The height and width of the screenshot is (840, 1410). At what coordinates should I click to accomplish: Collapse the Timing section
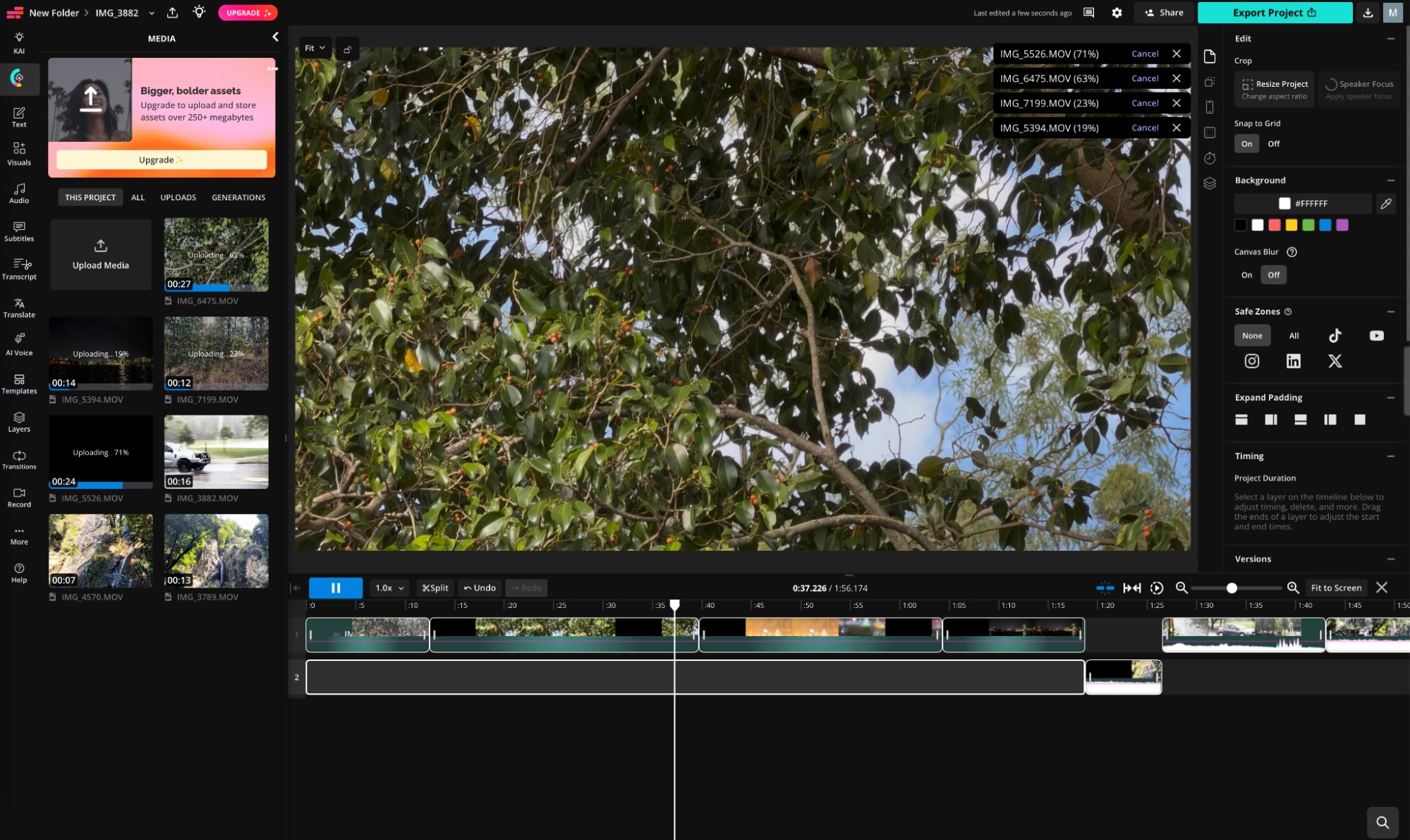1390,456
